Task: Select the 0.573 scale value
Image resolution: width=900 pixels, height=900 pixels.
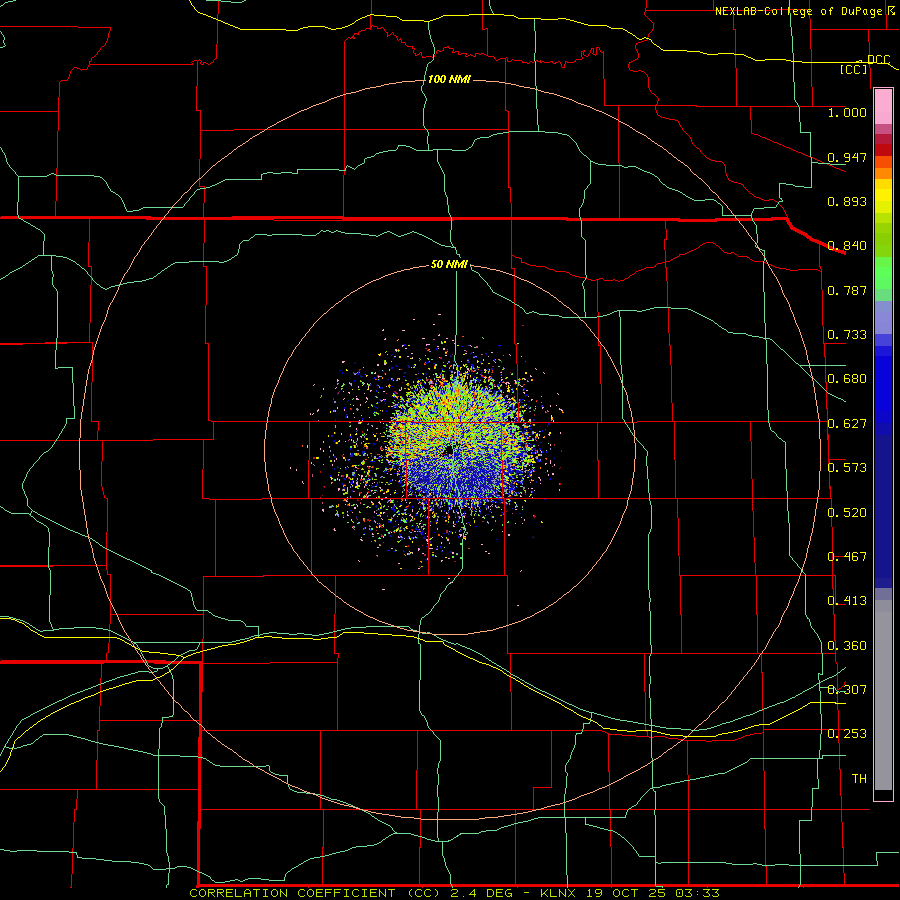Action: (x=847, y=468)
